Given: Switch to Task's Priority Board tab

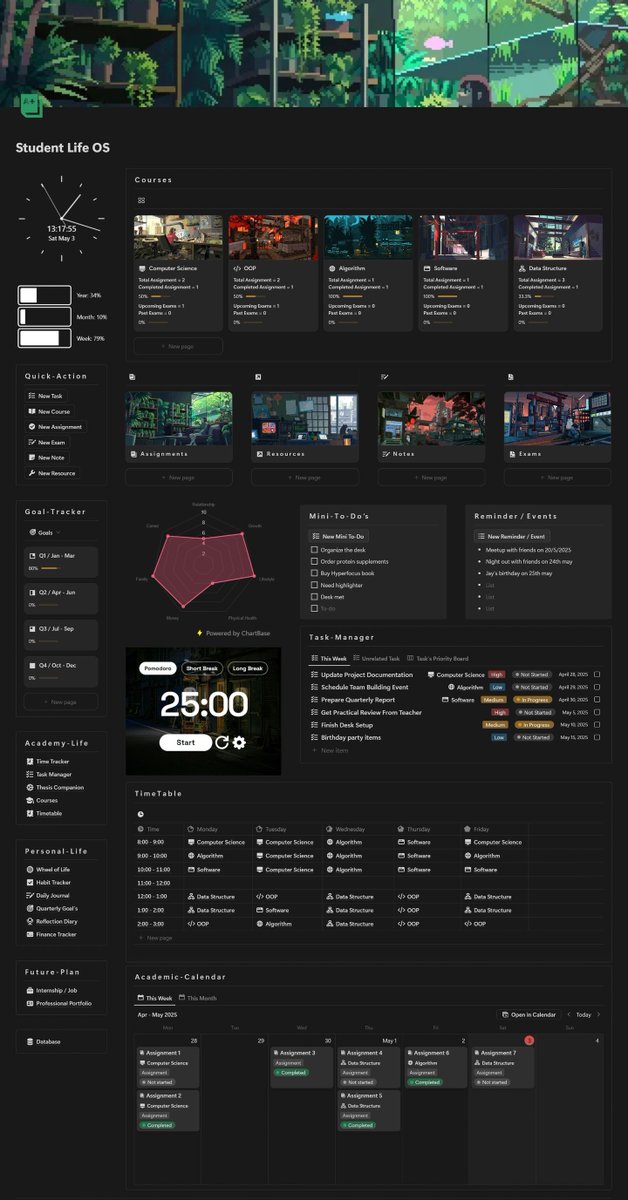Looking at the screenshot, I should [437, 658].
